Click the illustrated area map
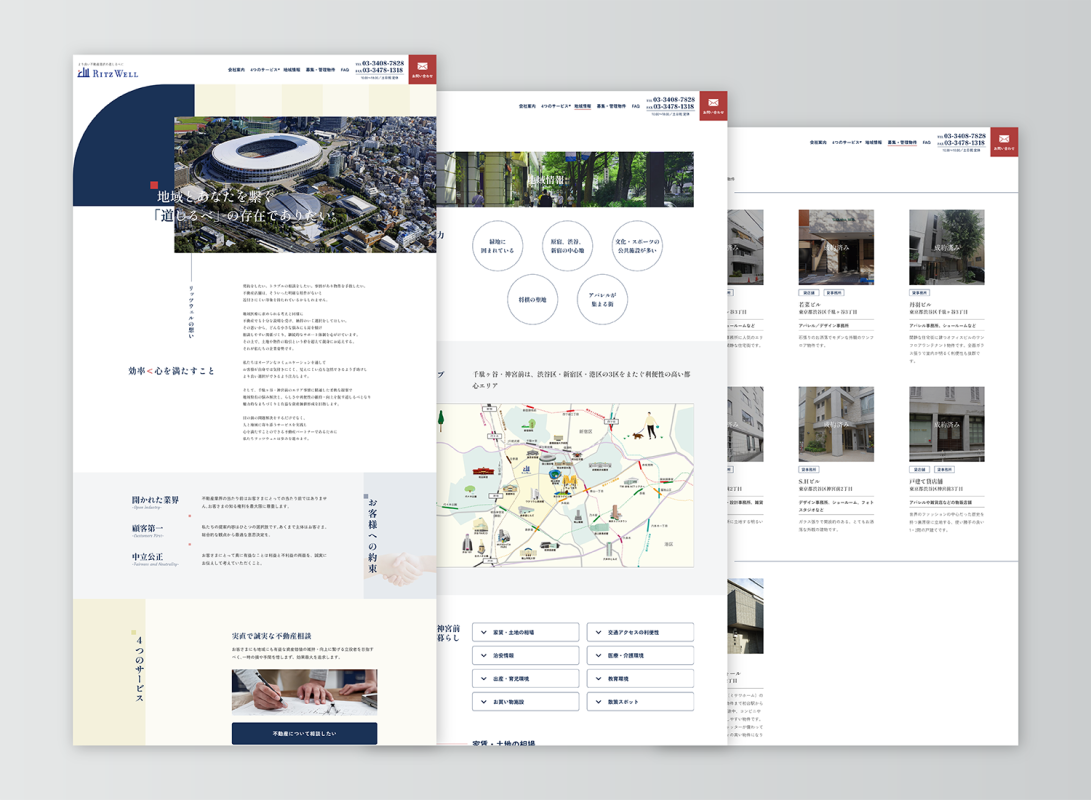 tap(565, 486)
